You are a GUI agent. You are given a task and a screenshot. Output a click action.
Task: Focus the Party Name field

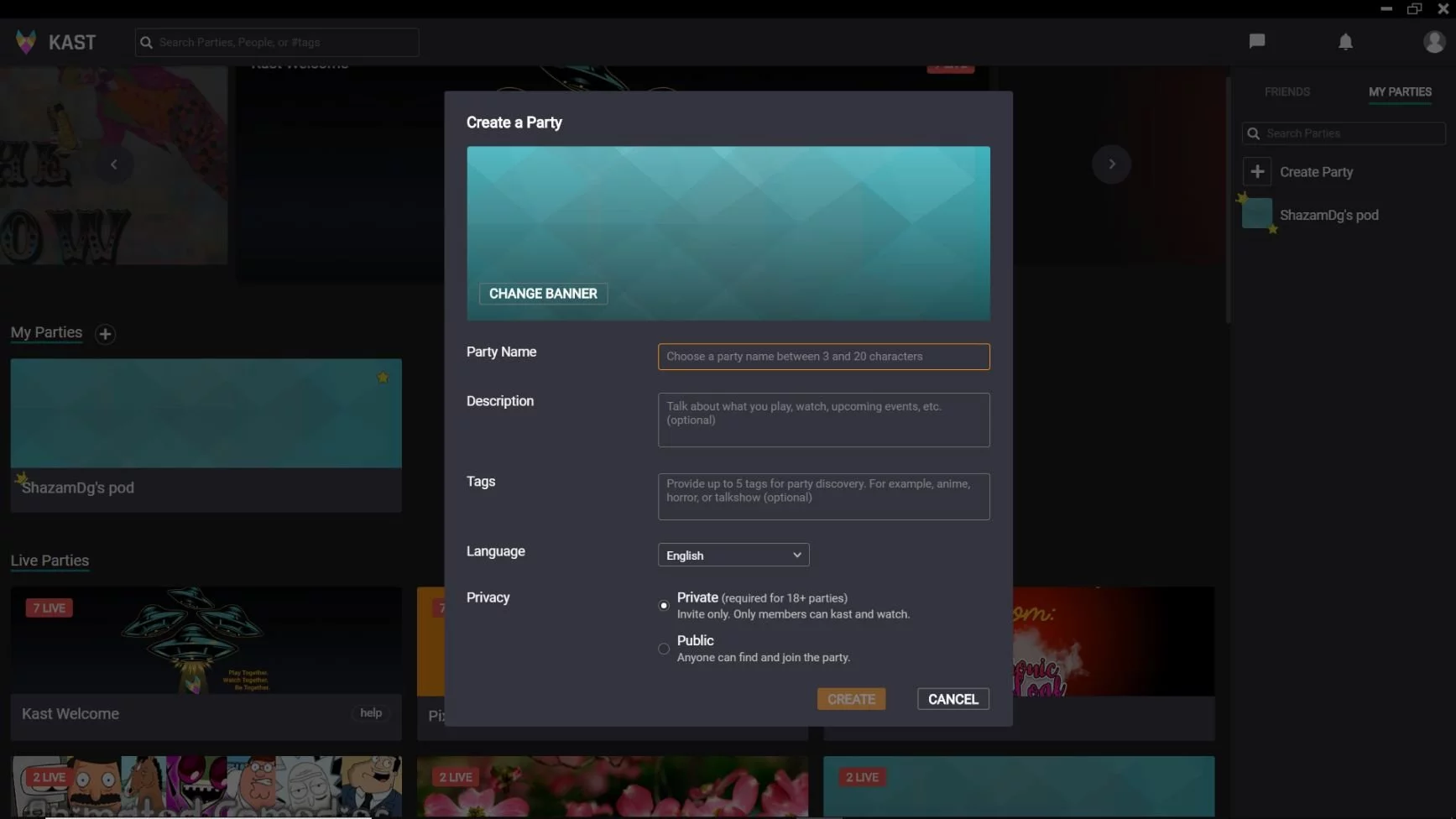(x=823, y=357)
